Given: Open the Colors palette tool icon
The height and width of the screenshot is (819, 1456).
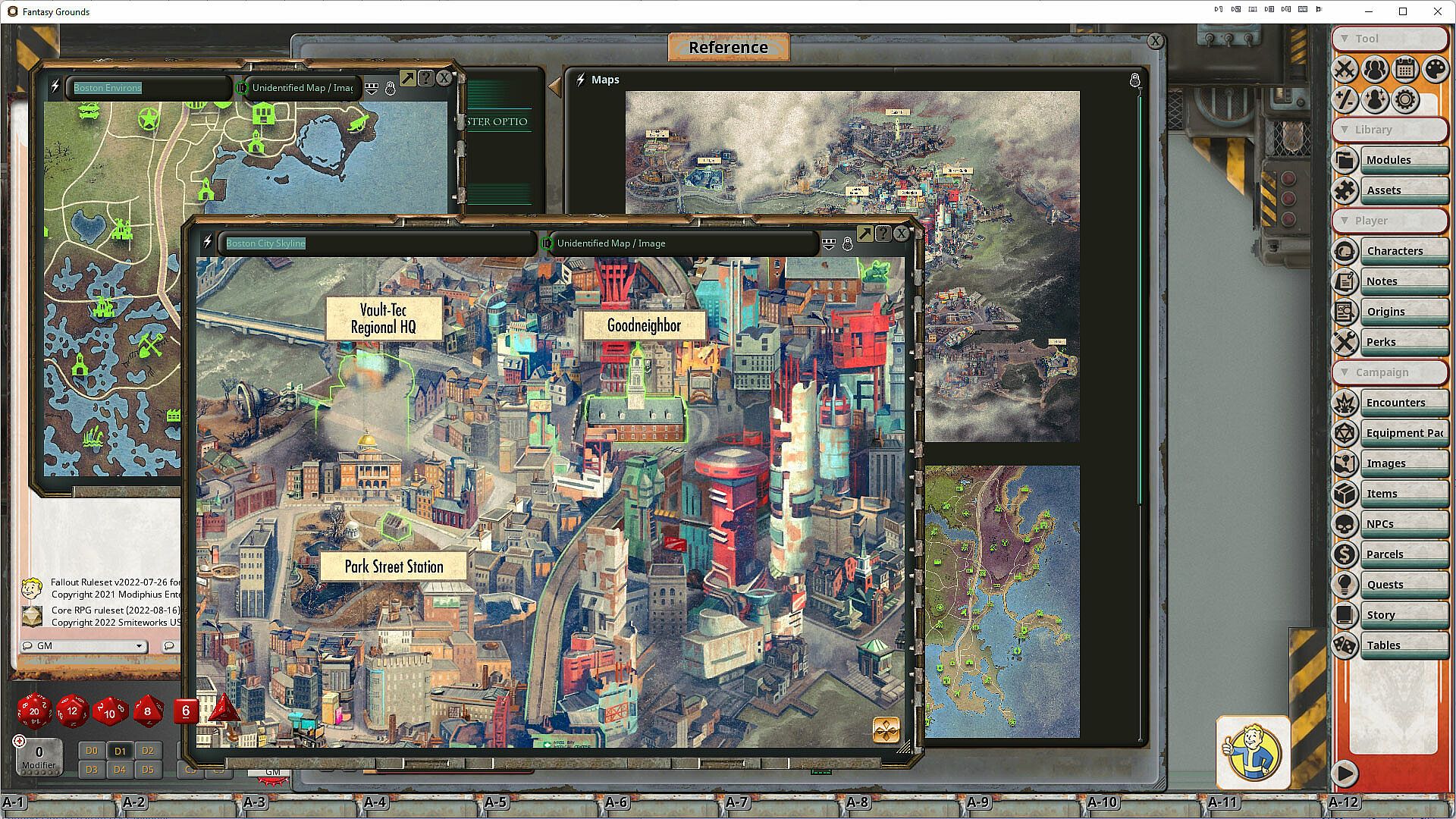Looking at the screenshot, I should coord(1436,70).
